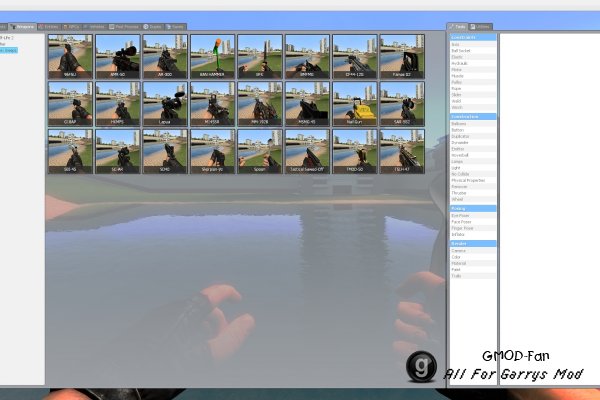
Task: Select the Emitter tool
Action: (x=473, y=149)
